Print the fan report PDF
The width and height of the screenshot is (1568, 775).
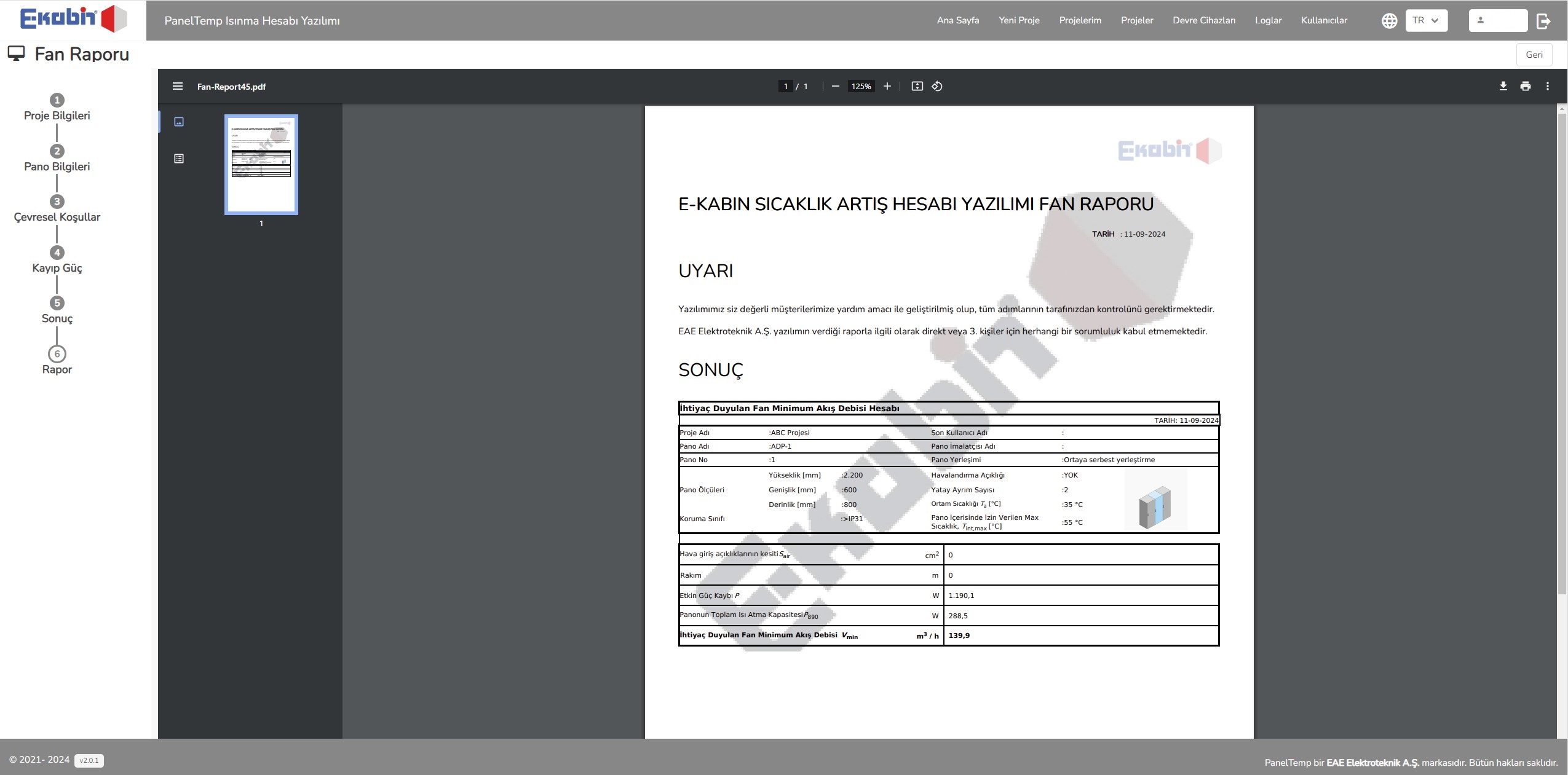click(x=1525, y=87)
